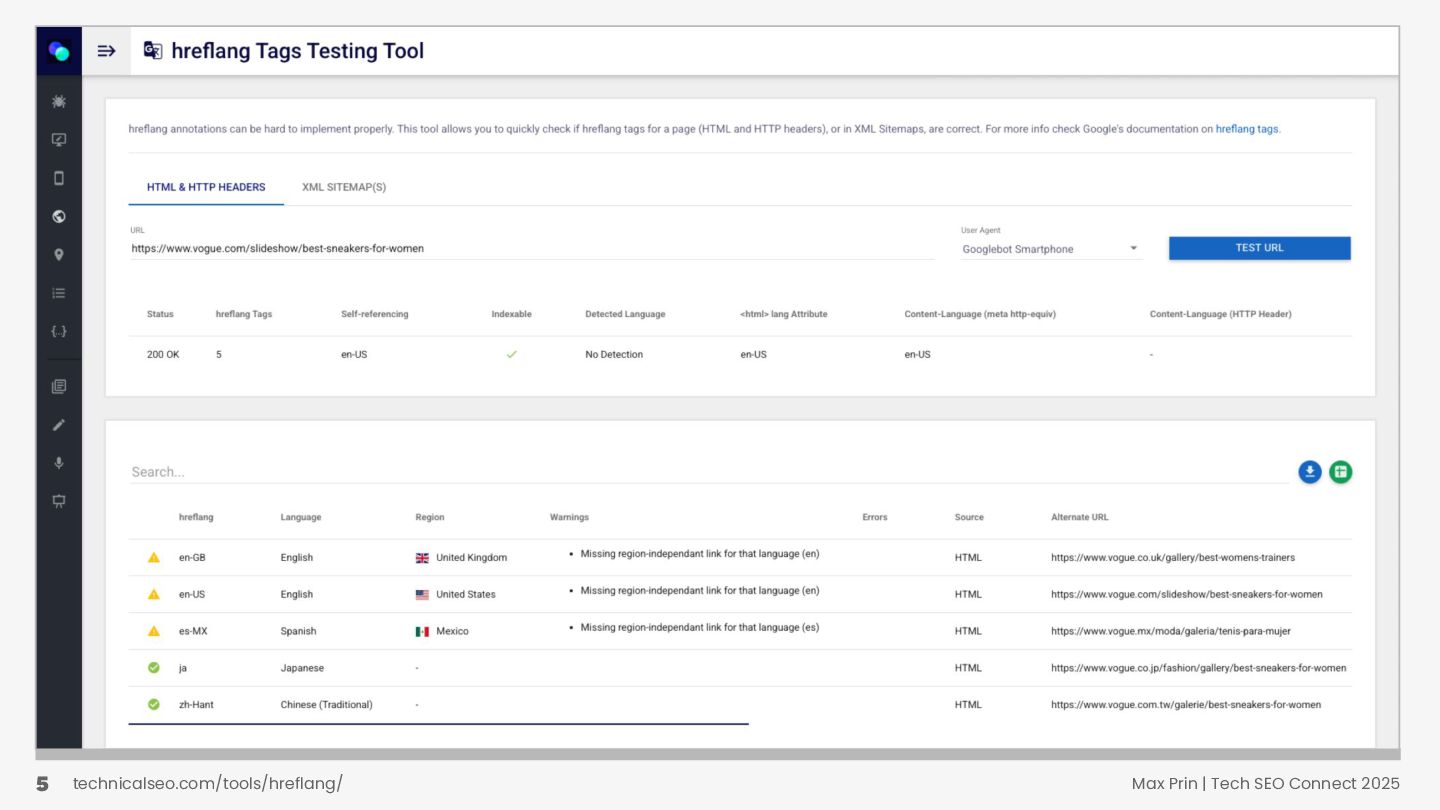Select the globe icon in the sidebar
Viewport: 1440px width, 810px height.
(x=59, y=216)
